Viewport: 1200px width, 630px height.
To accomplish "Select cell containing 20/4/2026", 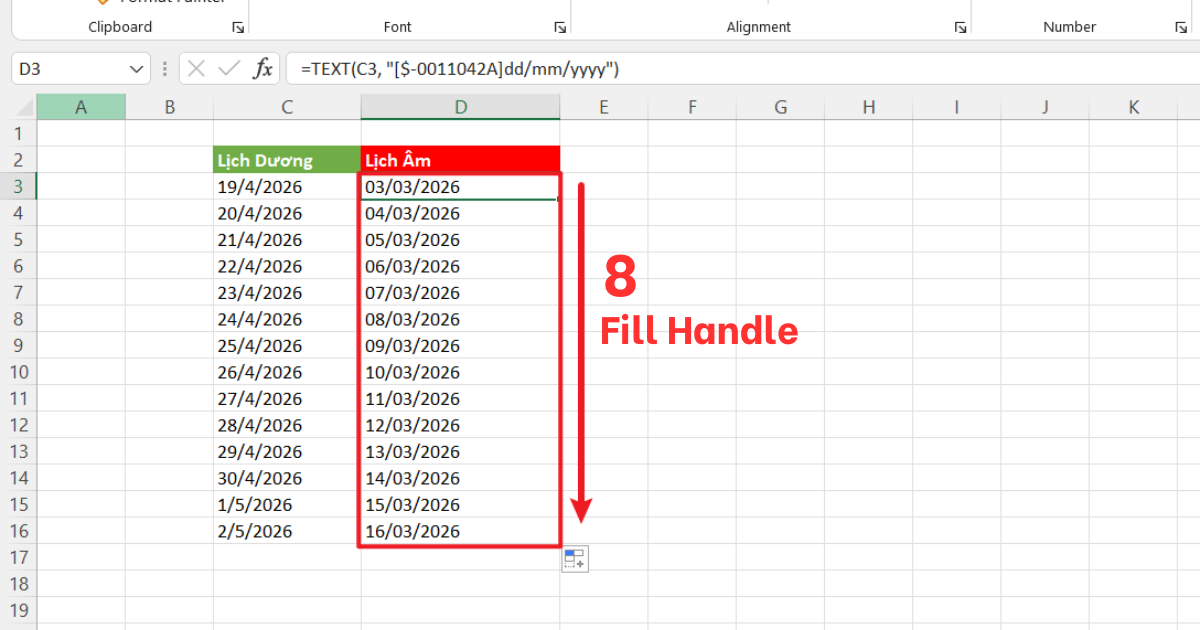I will 287,213.
